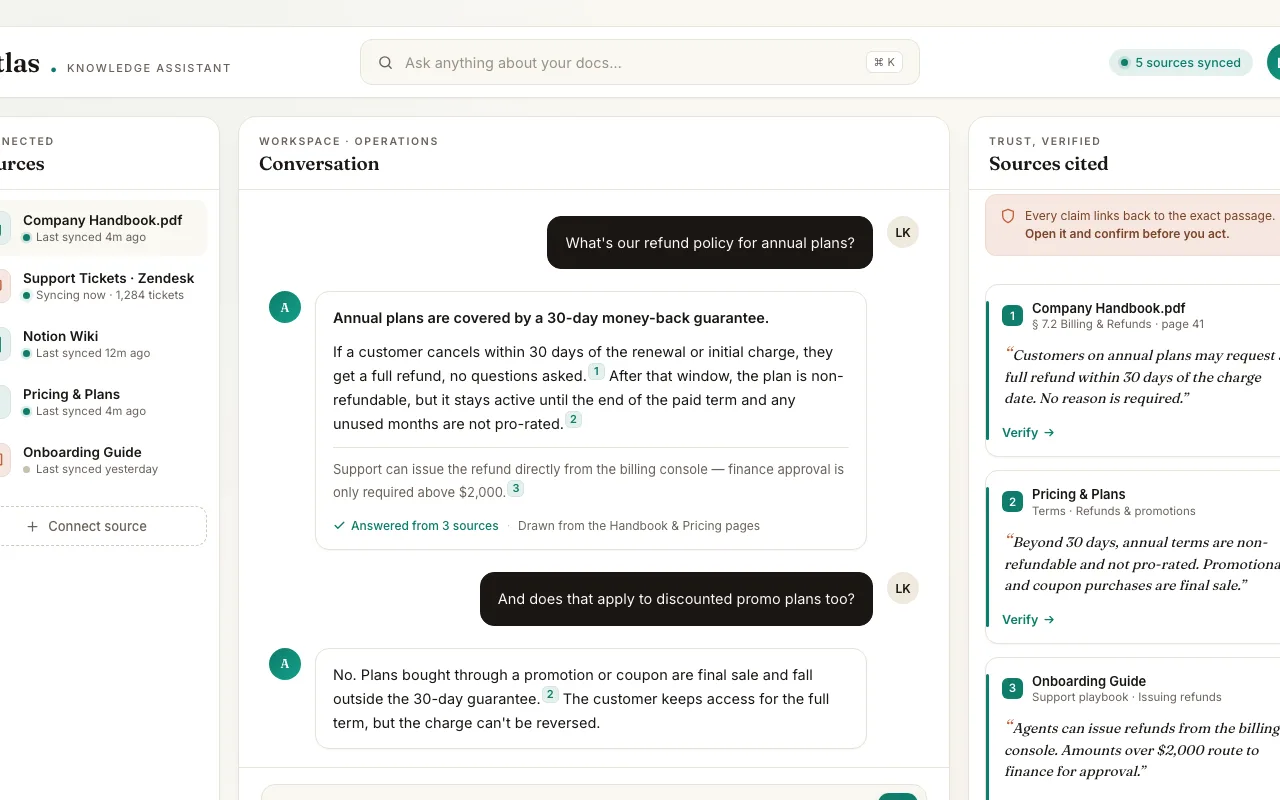The width and height of the screenshot is (1280, 800).
Task: Click the checkmark icon beside Answered from 3 sources
Action: click(339, 526)
